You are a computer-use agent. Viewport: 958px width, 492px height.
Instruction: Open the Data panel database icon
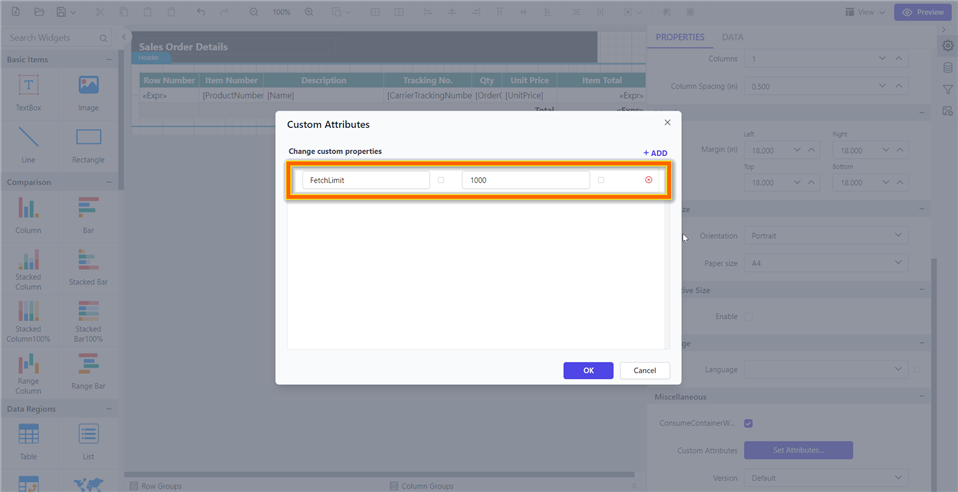click(947, 67)
